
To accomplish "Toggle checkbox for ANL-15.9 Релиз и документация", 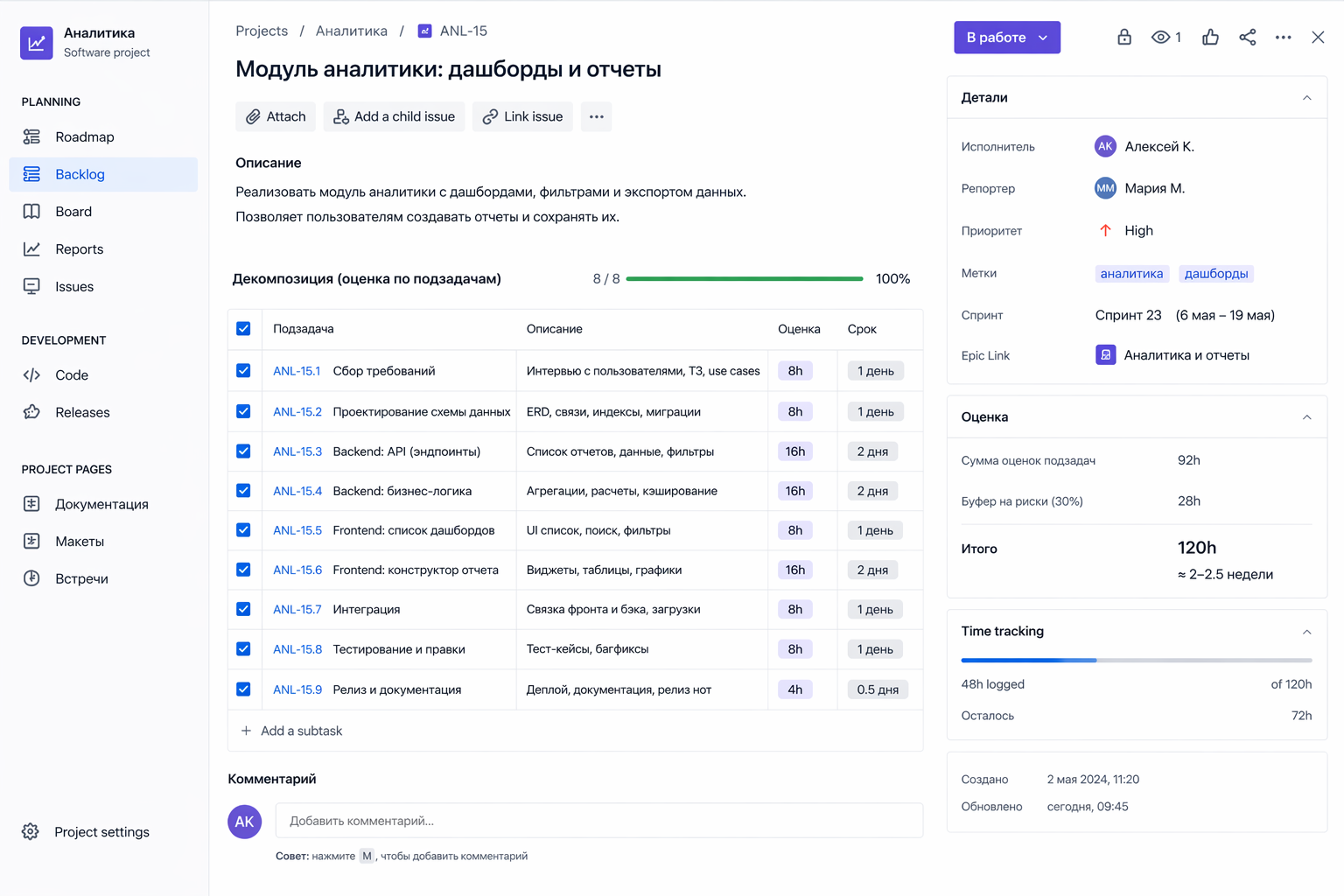I will tap(243, 689).
